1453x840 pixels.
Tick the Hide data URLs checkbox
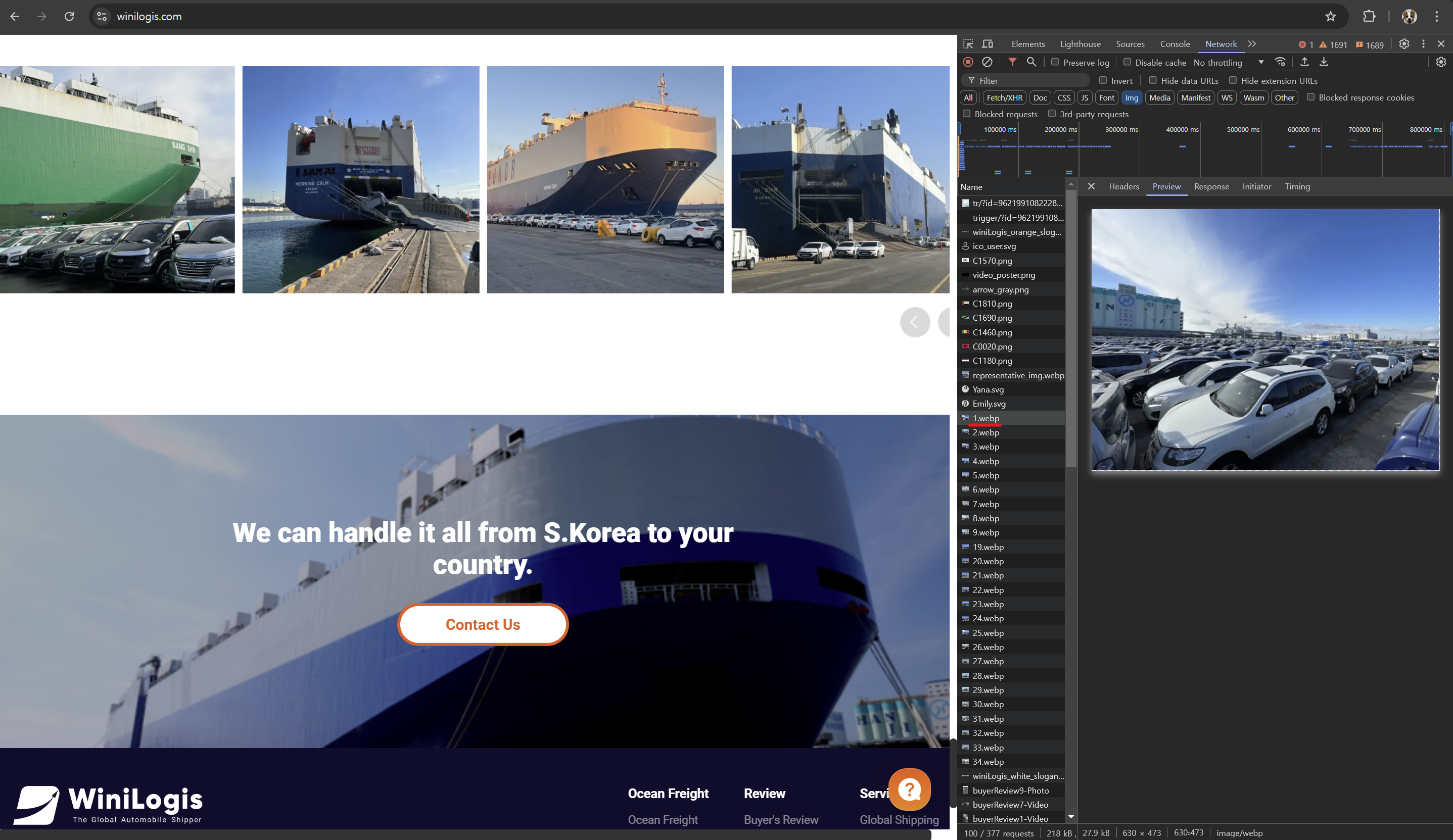click(x=1153, y=81)
